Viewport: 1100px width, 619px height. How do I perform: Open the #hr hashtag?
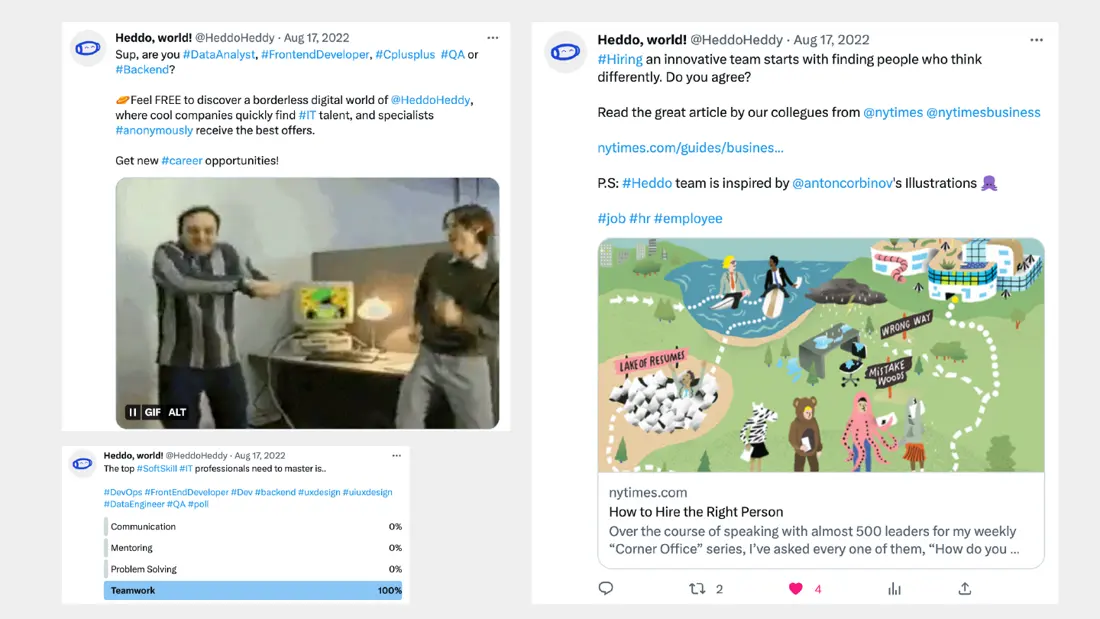tap(640, 218)
